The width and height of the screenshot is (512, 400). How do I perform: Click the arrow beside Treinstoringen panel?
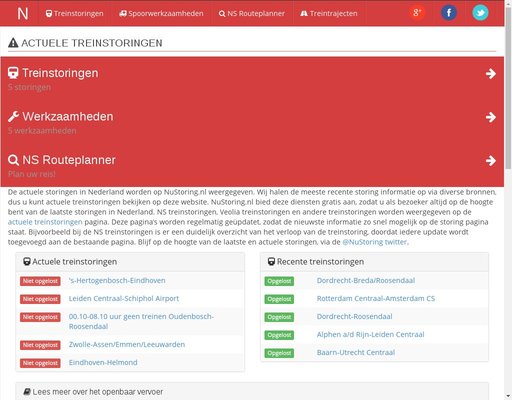(x=491, y=74)
